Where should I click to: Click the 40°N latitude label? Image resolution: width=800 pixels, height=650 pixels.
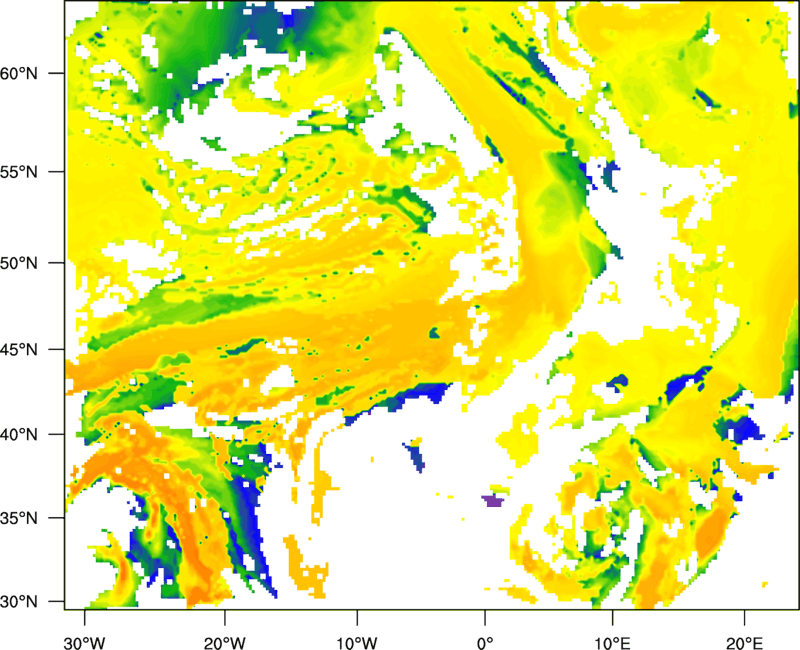point(19,435)
